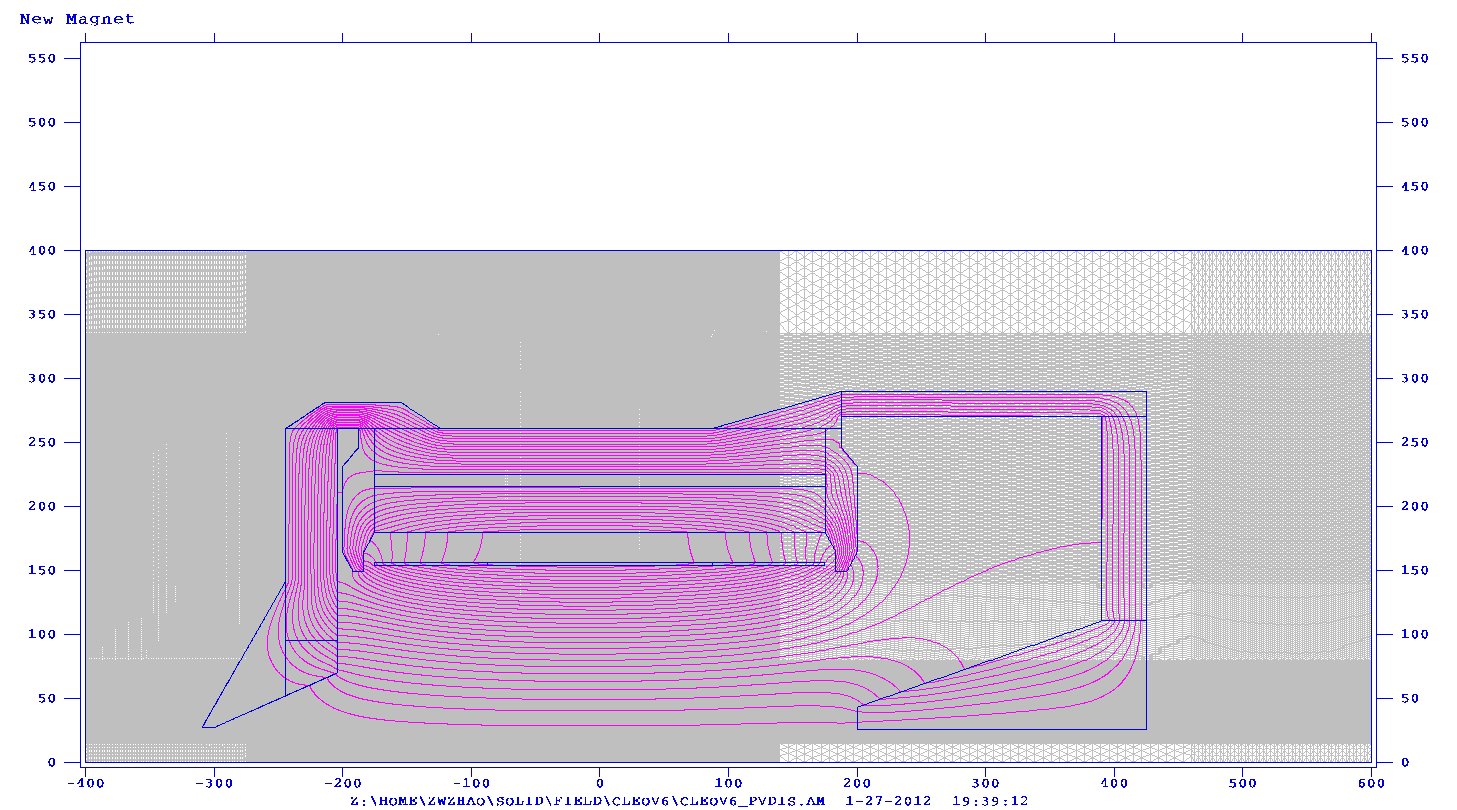Click the left vertical axis label 550
Image resolution: width=1457 pixels, height=810 pixels.
tap(43, 58)
